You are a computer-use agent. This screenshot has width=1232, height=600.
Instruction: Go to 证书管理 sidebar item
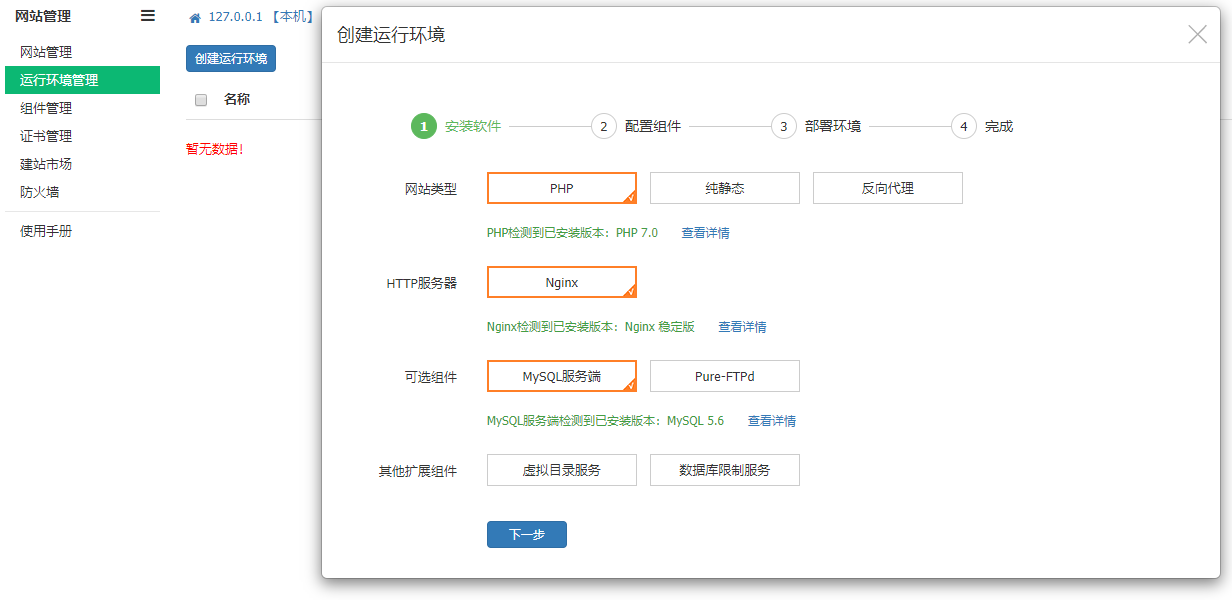coord(82,136)
